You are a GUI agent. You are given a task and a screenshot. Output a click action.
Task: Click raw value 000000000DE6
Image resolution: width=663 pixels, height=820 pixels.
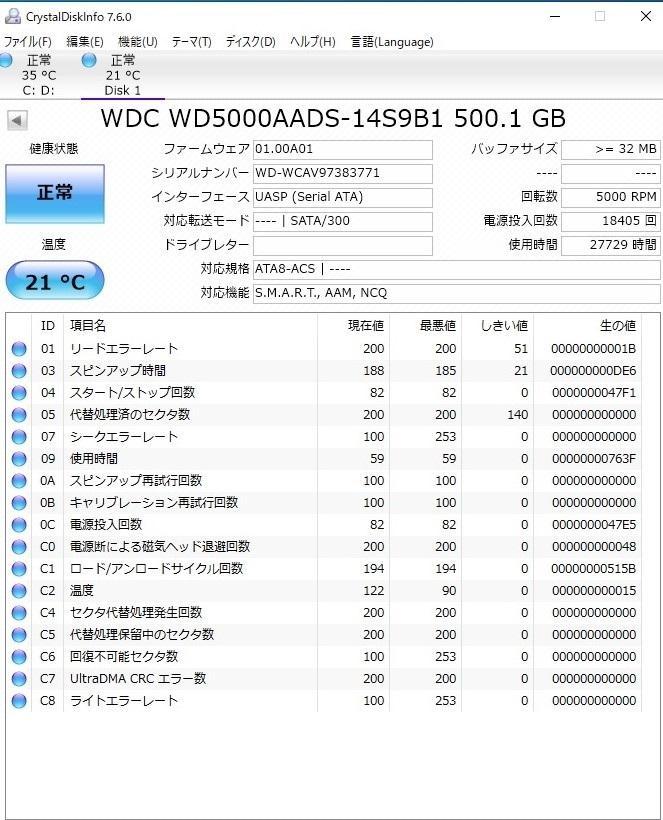pos(593,371)
